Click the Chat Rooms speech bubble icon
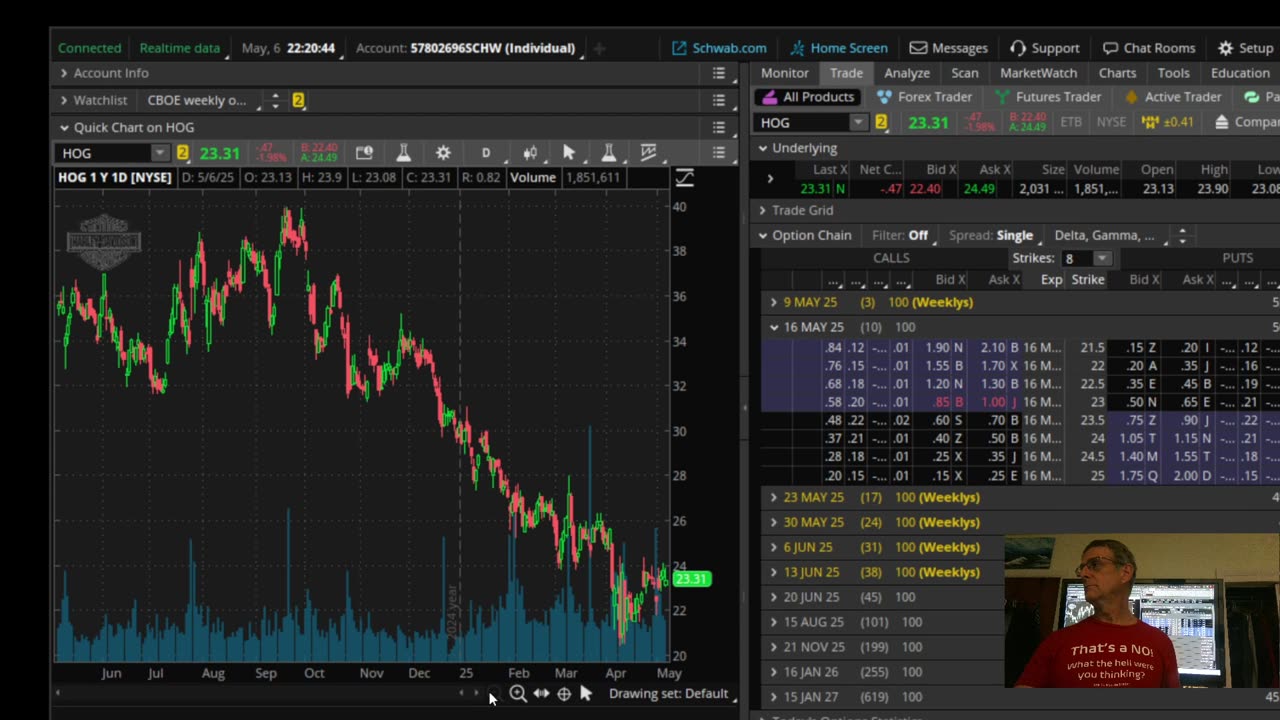This screenshot has width=1280, height=720. (x=1110, y=48)
